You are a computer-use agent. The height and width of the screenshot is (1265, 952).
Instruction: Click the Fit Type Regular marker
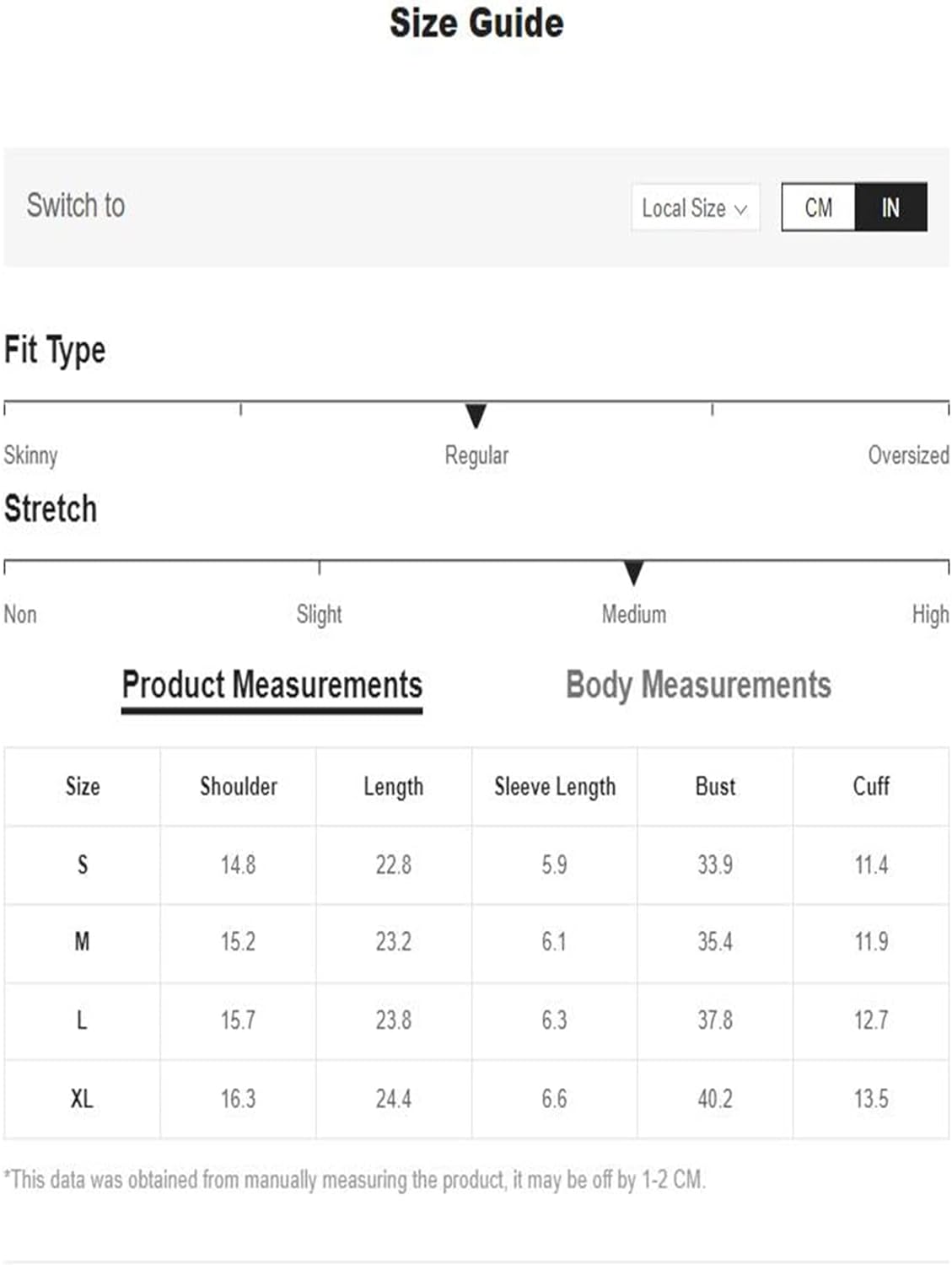click(476, 416)
